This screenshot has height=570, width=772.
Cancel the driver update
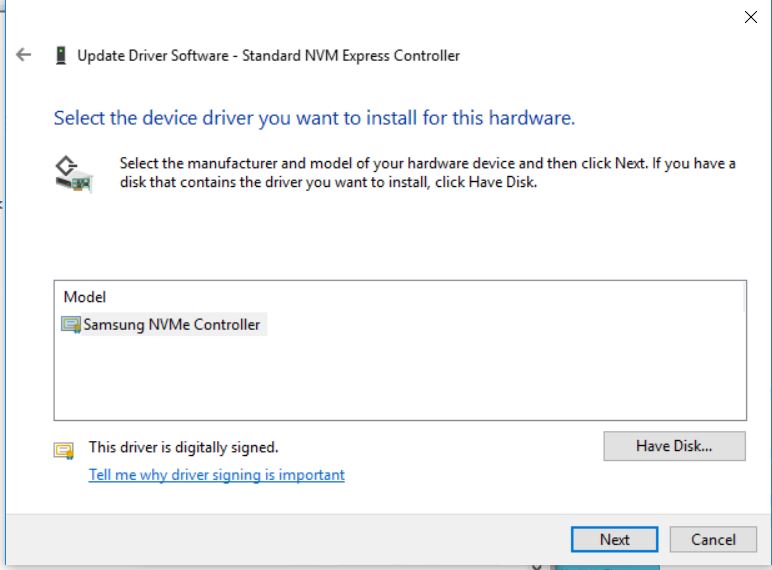pos(713,539)
